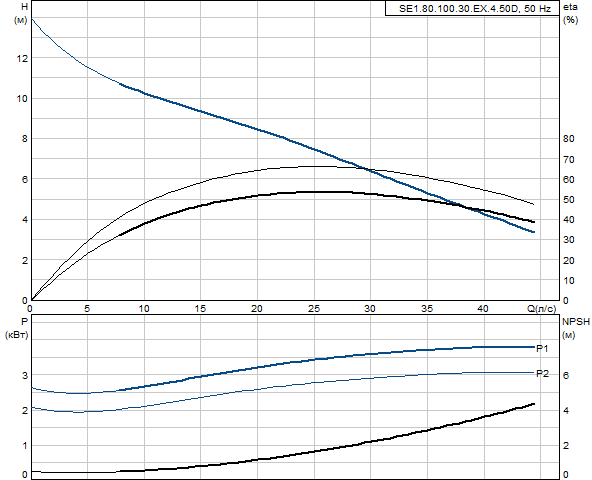The width and height of the screenshot is (592, 480).
Task: Click the 50 tick on the eta axis
Action: [569, 199]
